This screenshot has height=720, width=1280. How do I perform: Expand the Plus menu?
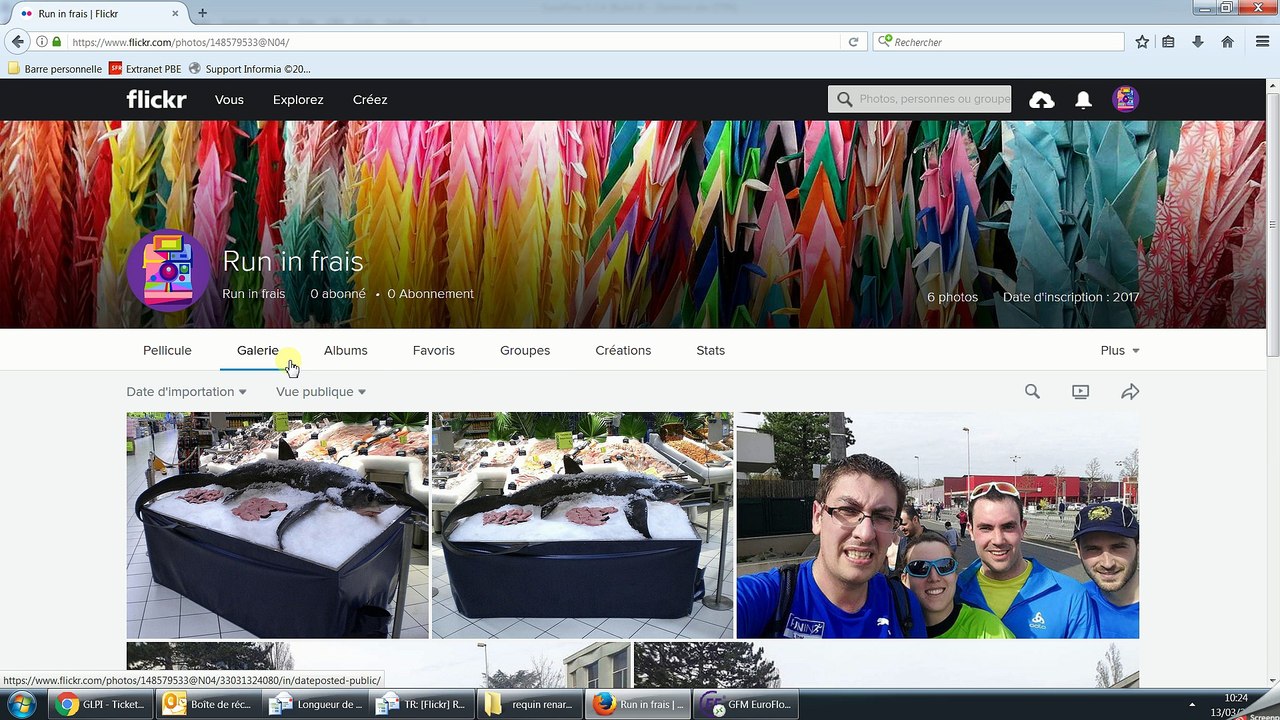[x=1120, y=350]
